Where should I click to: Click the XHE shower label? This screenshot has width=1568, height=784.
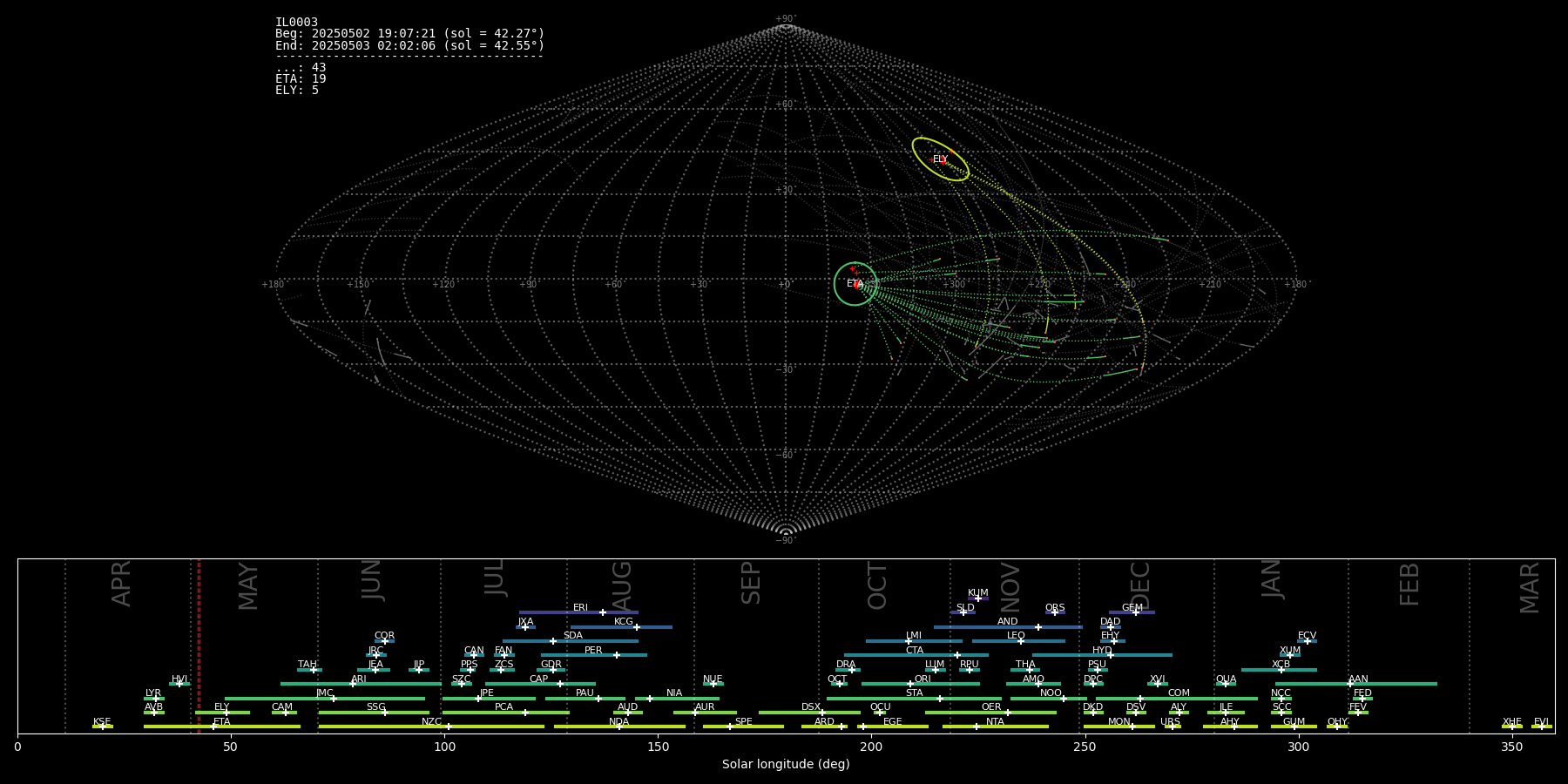[x=1511, y=721]
